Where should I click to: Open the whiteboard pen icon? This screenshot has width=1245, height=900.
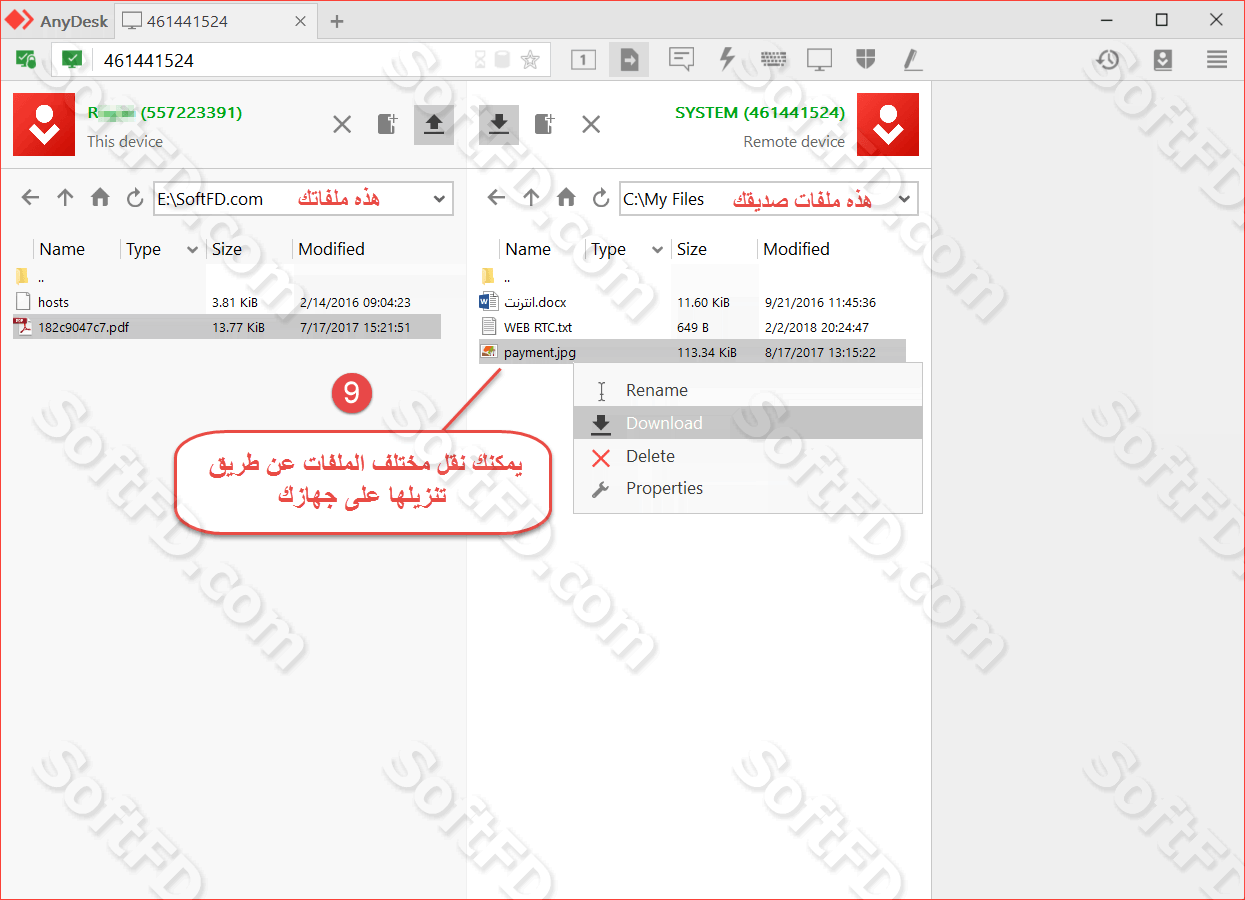(912, 60)
